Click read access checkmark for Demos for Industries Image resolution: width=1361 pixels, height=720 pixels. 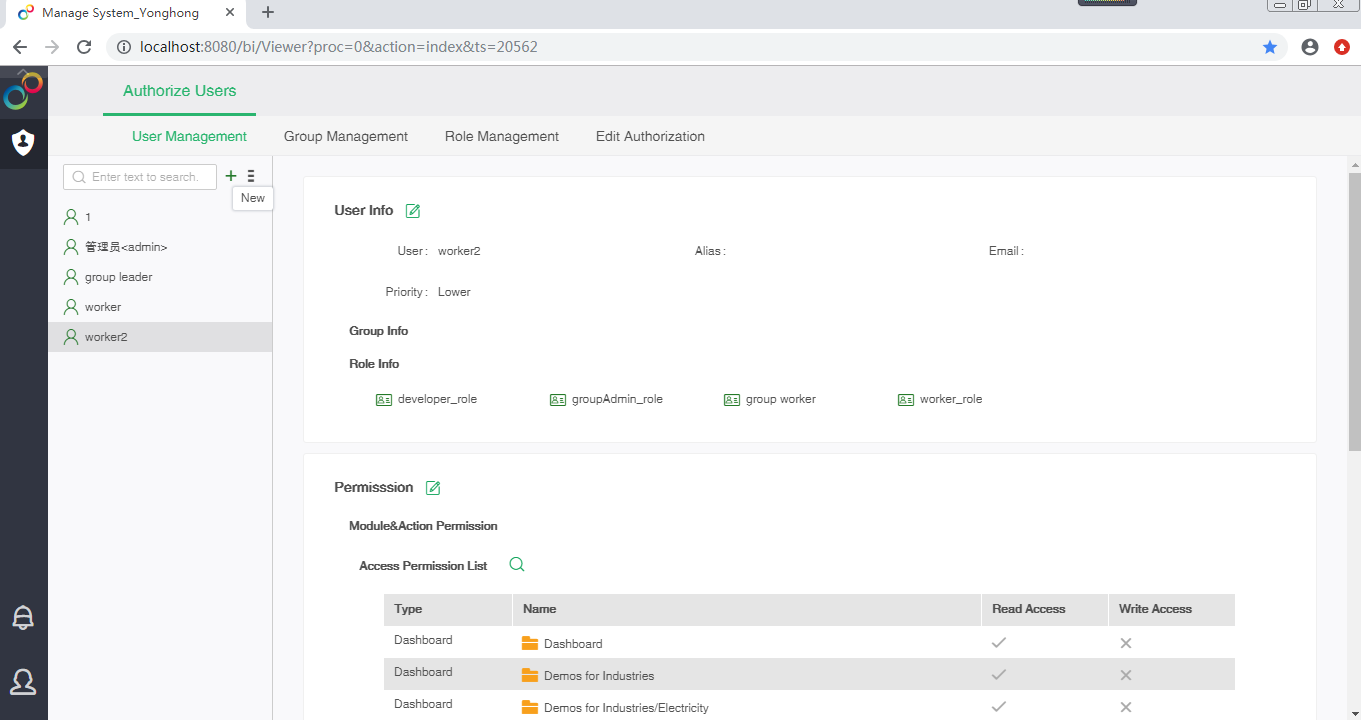click(998, 675)
